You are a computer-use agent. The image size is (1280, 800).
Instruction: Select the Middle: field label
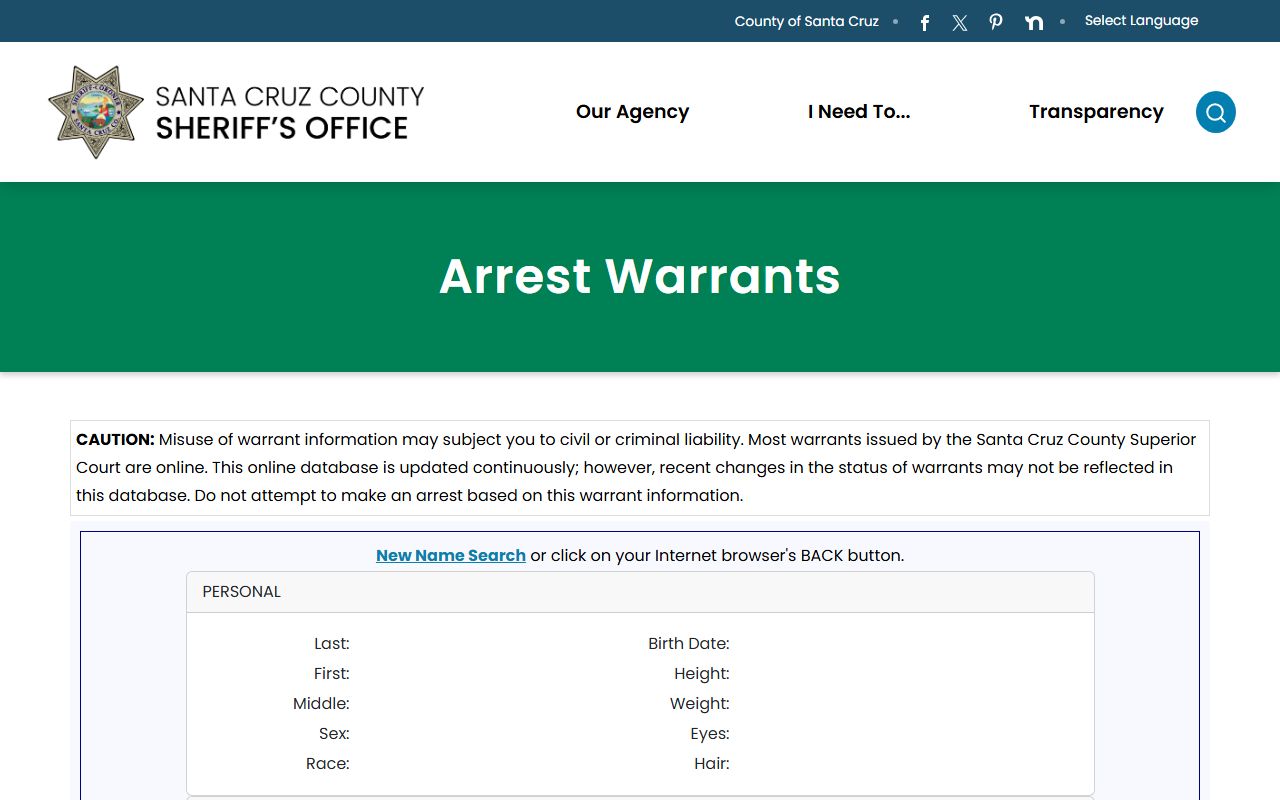click(321, 703)
